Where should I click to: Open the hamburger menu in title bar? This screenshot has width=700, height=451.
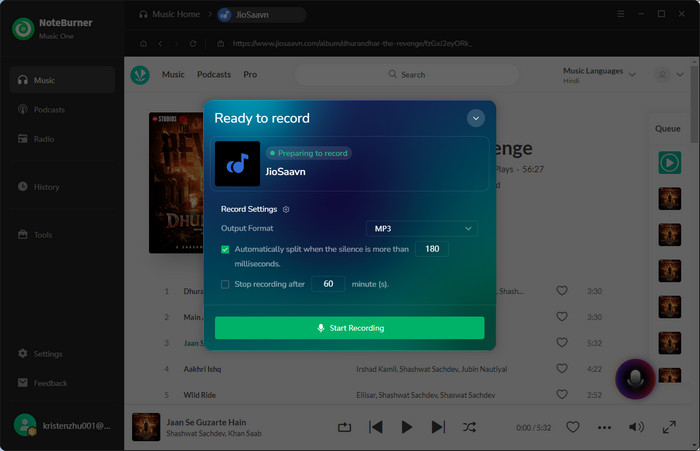coord(621,14)
